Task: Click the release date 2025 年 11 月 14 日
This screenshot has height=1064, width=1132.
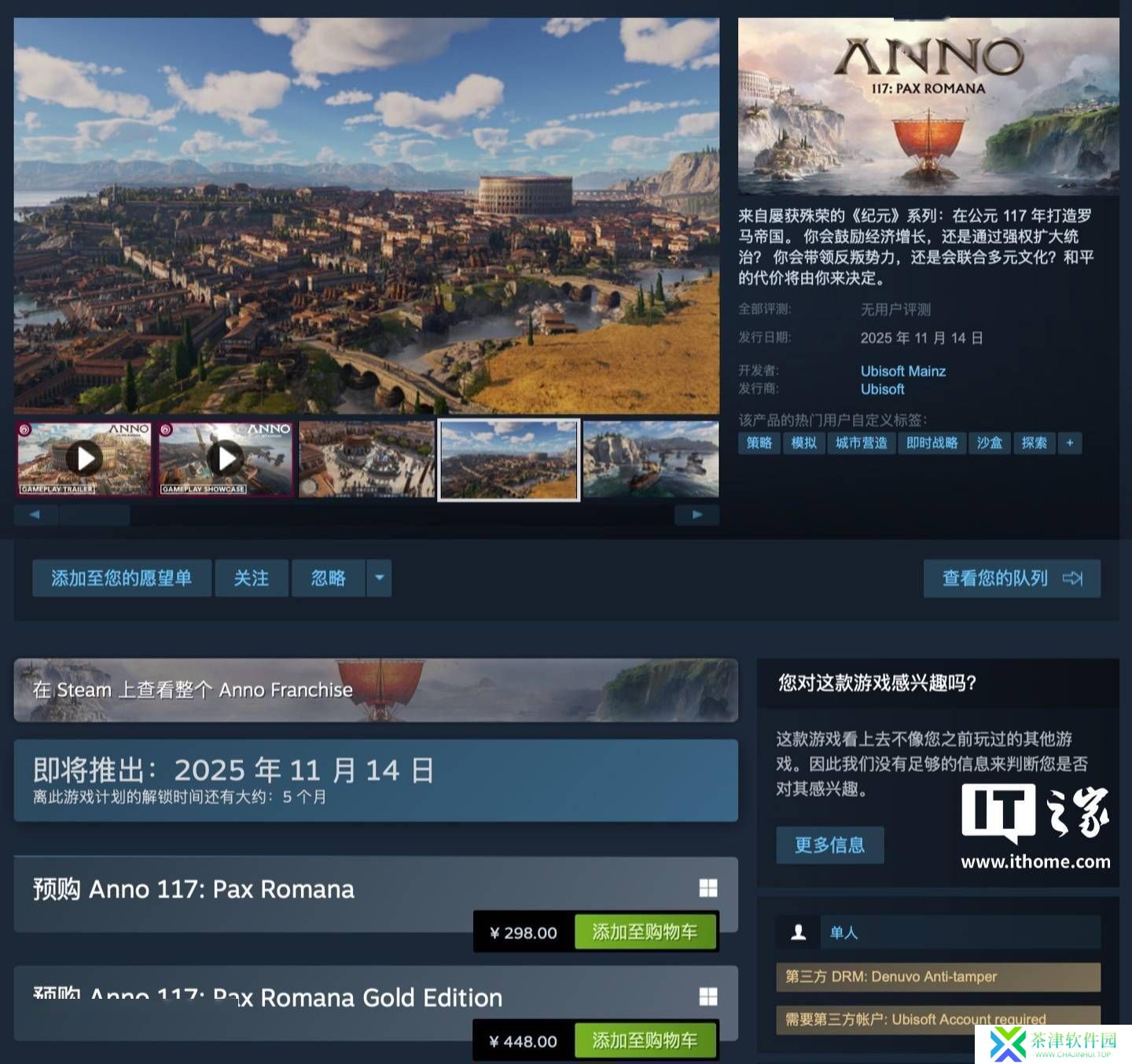Action: (x=921, y=338)
